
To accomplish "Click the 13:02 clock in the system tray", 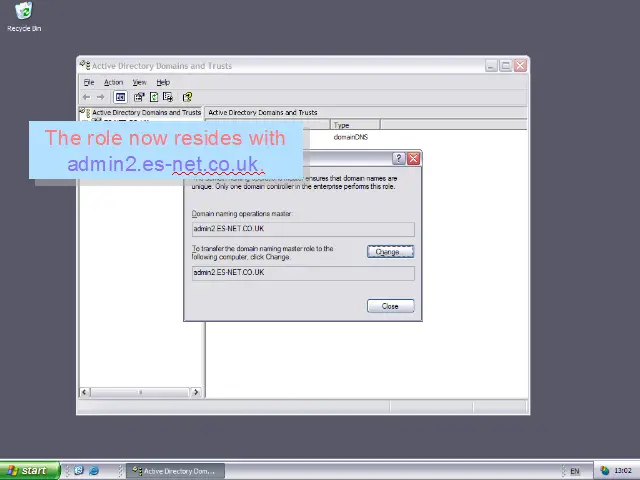I will (x=623, y=471).
